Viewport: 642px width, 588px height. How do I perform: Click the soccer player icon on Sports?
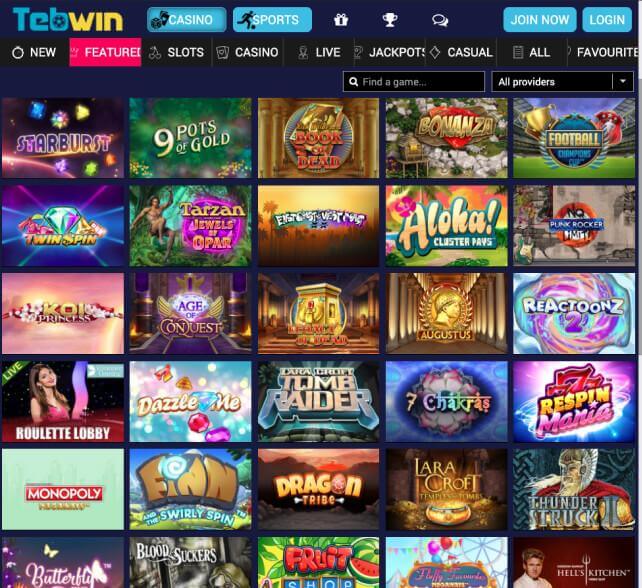(246, 20)
